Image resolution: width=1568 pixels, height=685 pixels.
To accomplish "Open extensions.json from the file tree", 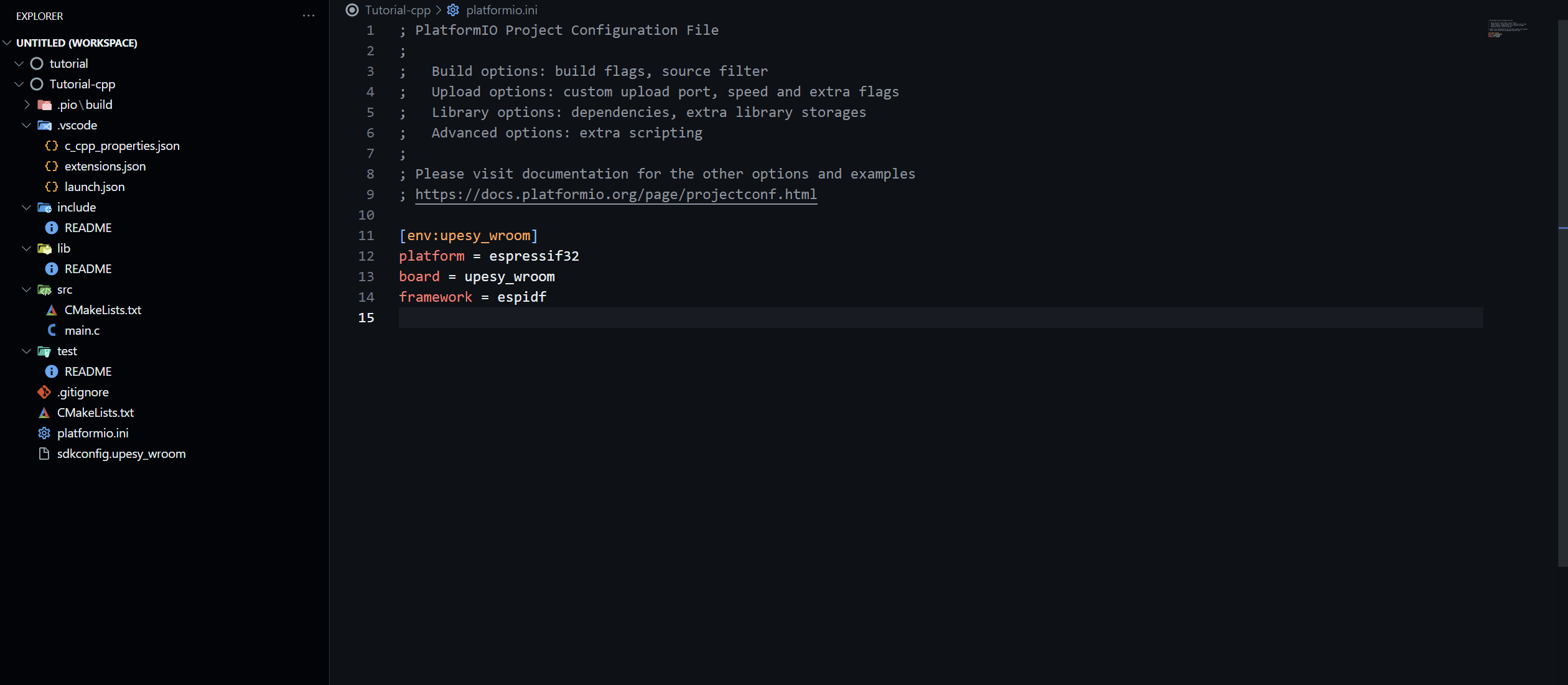I will 105,166.
